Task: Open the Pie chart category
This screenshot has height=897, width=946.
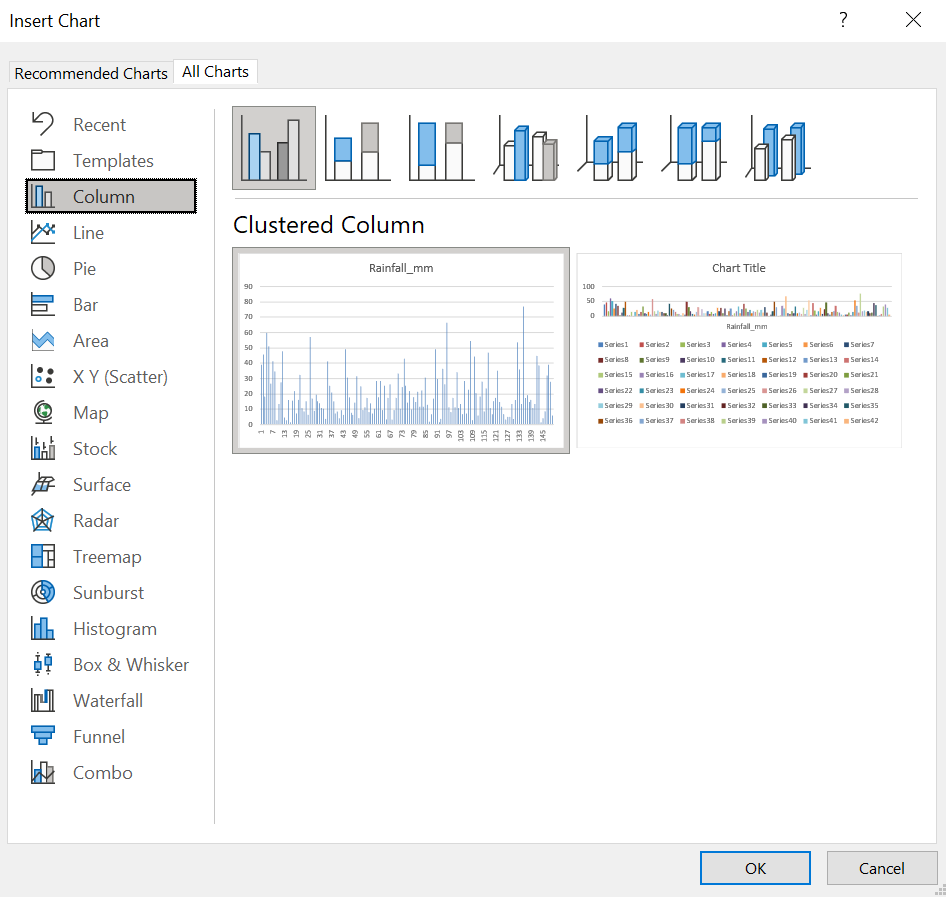Action: coord(84,269)
